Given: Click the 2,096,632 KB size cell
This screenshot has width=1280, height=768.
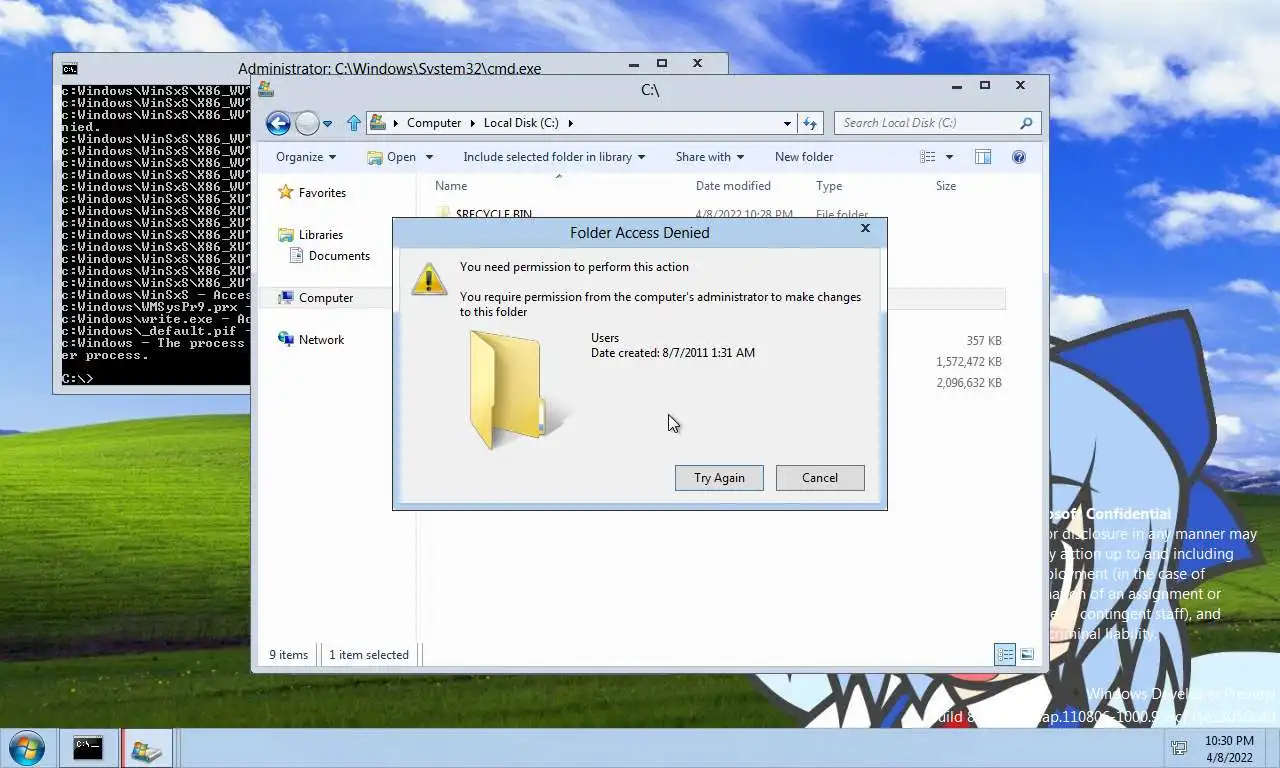Looking at the screenshot, I should coord(969,383).
